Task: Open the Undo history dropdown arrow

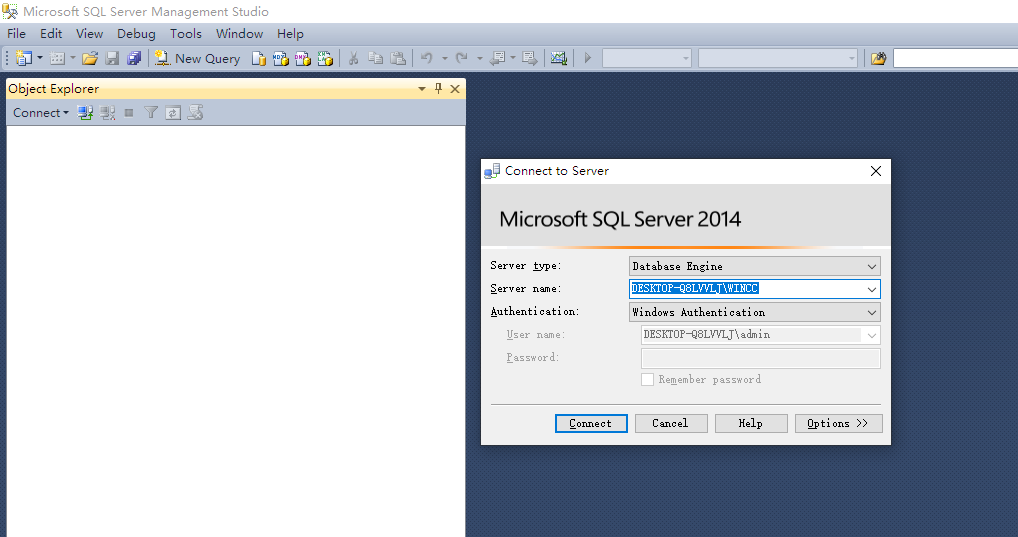Action: pos(445,58)
